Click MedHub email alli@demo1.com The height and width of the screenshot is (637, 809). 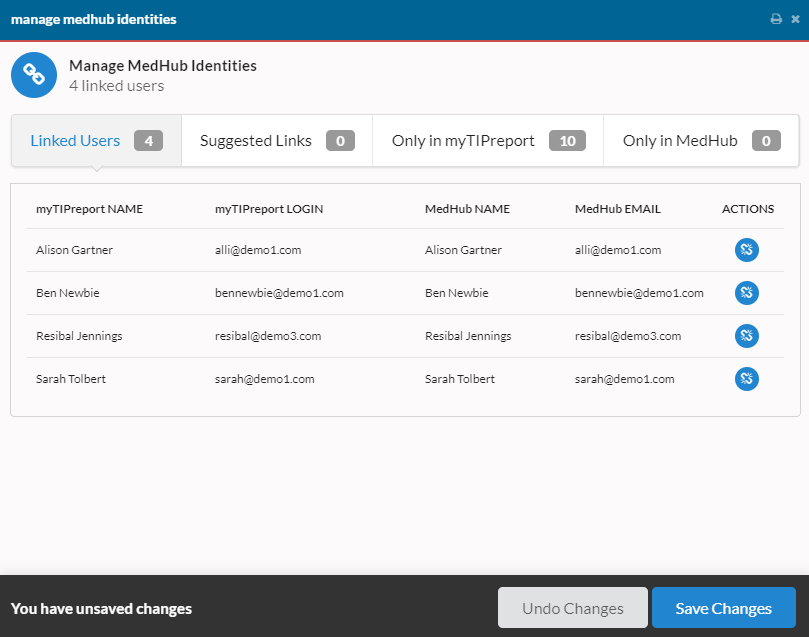(x=618, y=250)
